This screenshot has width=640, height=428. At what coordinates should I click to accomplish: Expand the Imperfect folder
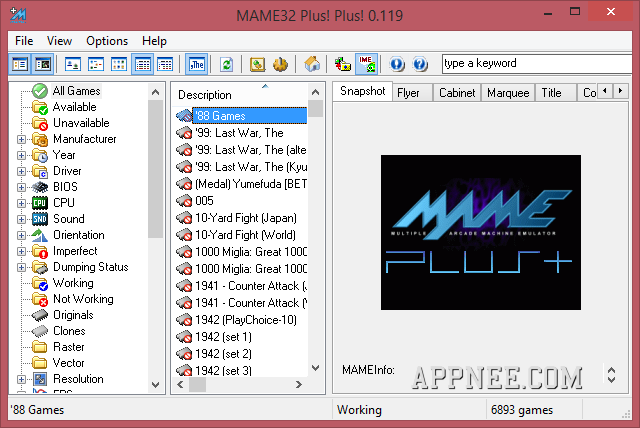point(21,251)
